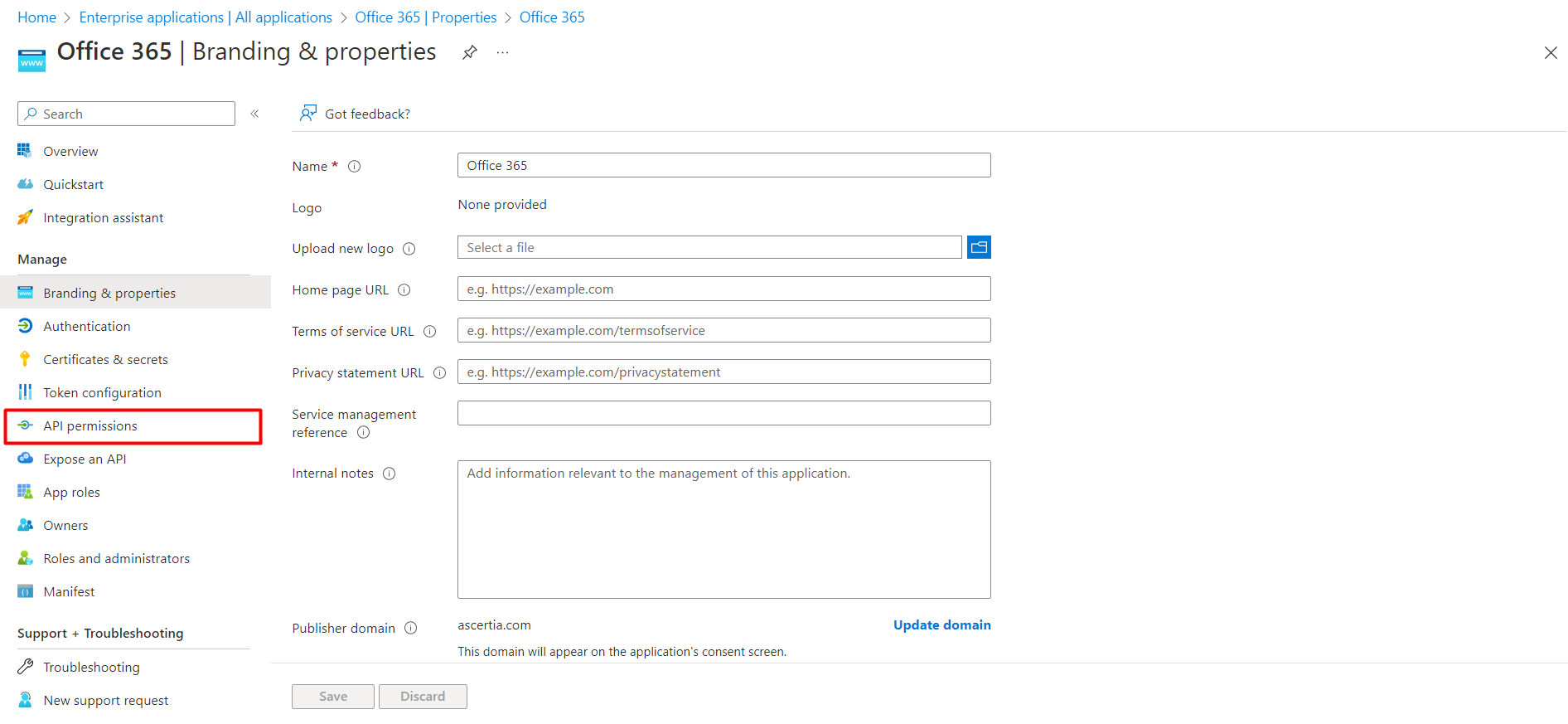Click the Office 365 app header icon

click(31, 61)
